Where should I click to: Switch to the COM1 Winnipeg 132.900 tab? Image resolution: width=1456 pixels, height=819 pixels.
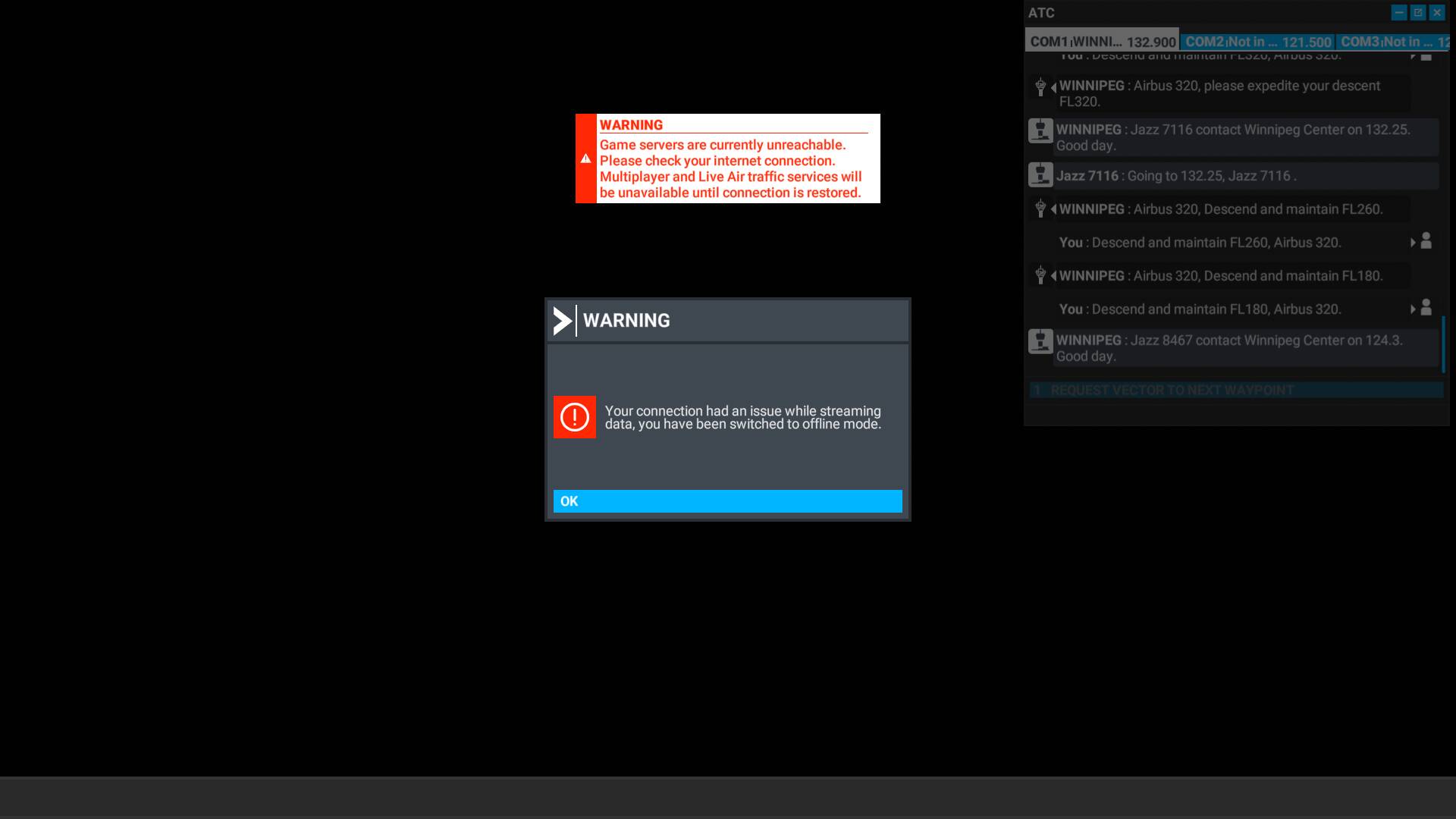[1102, 42]
